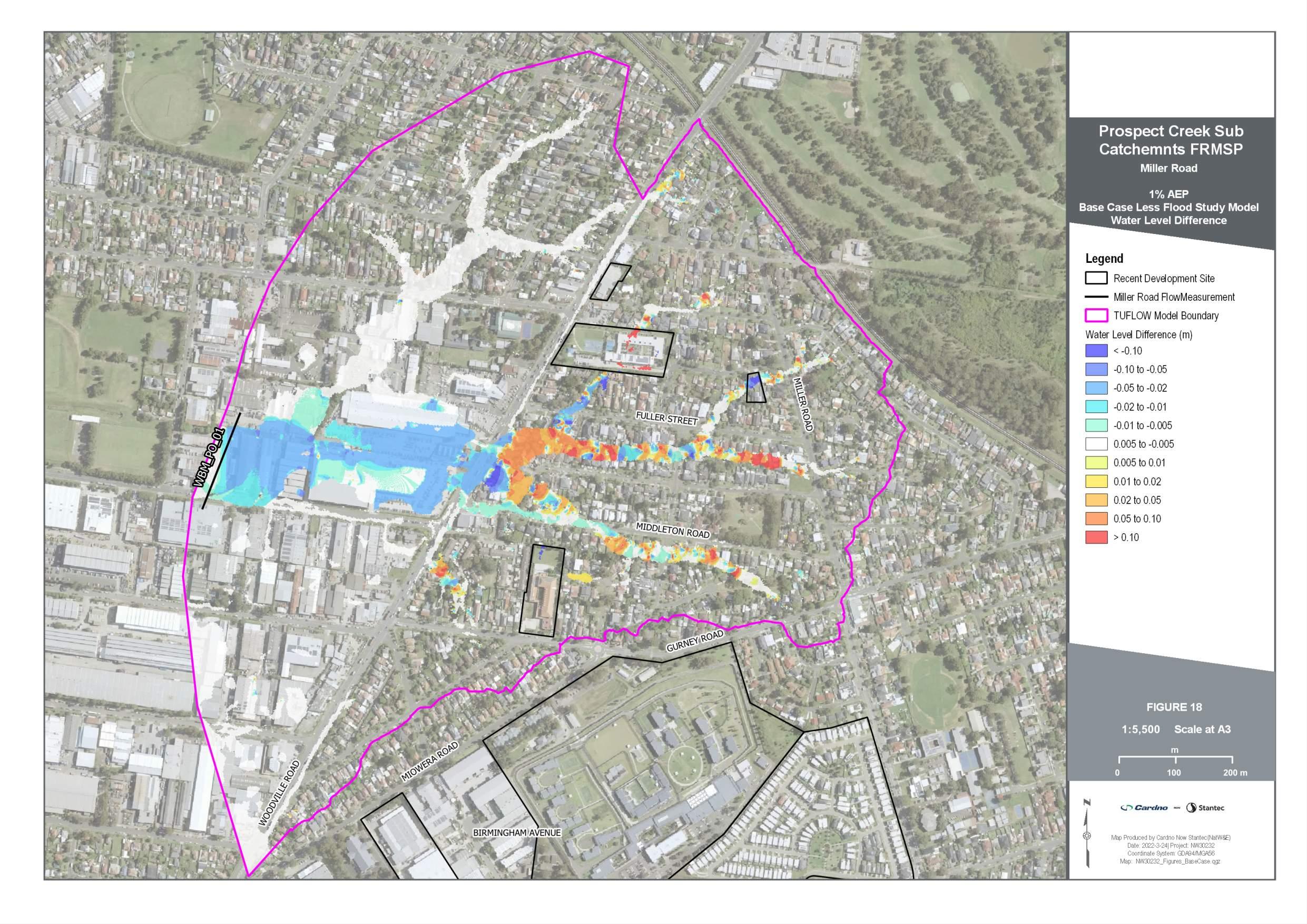Click the GURNEY ROAD map label

click(694, 641)
